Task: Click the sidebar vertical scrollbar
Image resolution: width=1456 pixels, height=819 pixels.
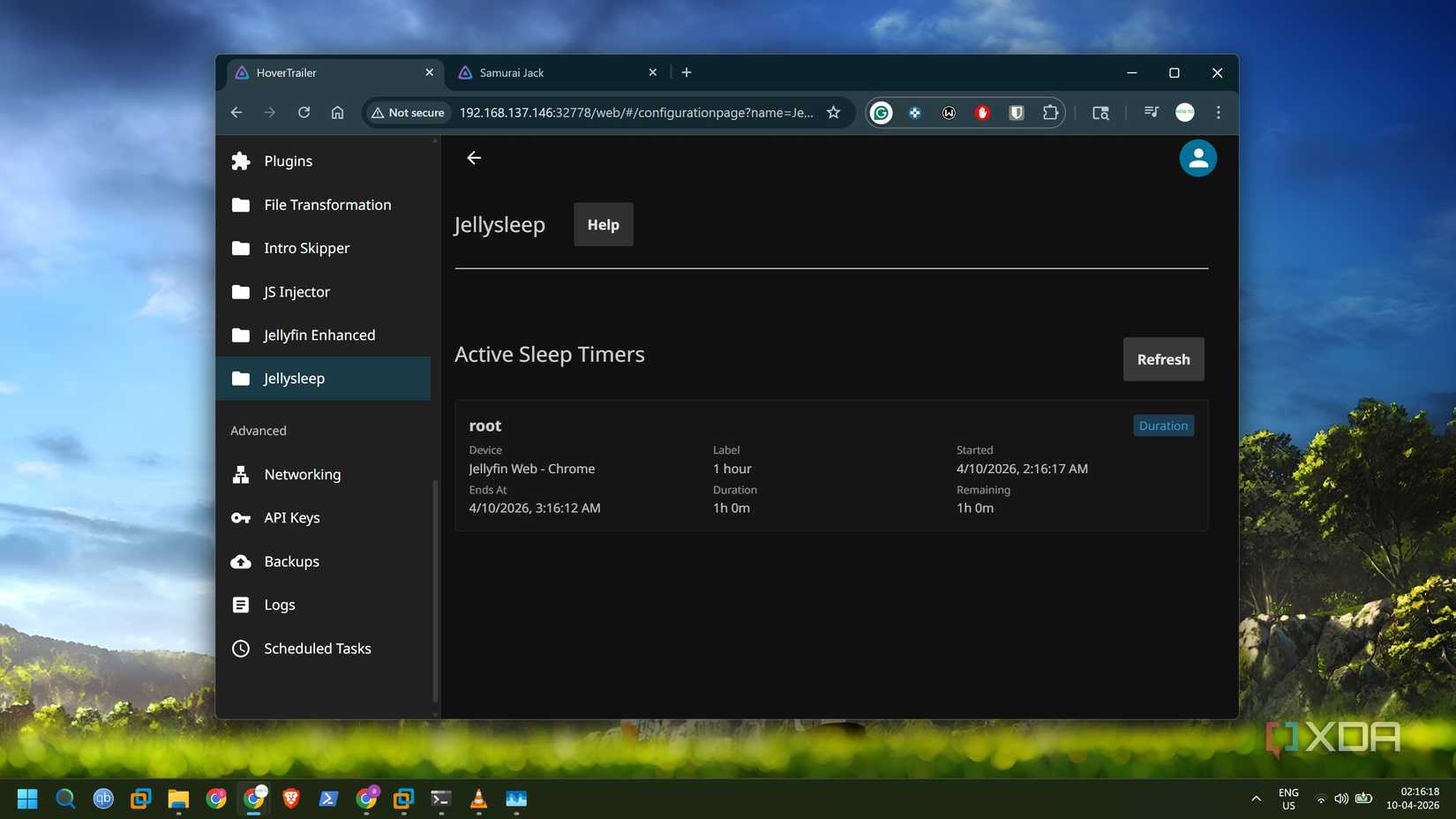Action: 435,590
